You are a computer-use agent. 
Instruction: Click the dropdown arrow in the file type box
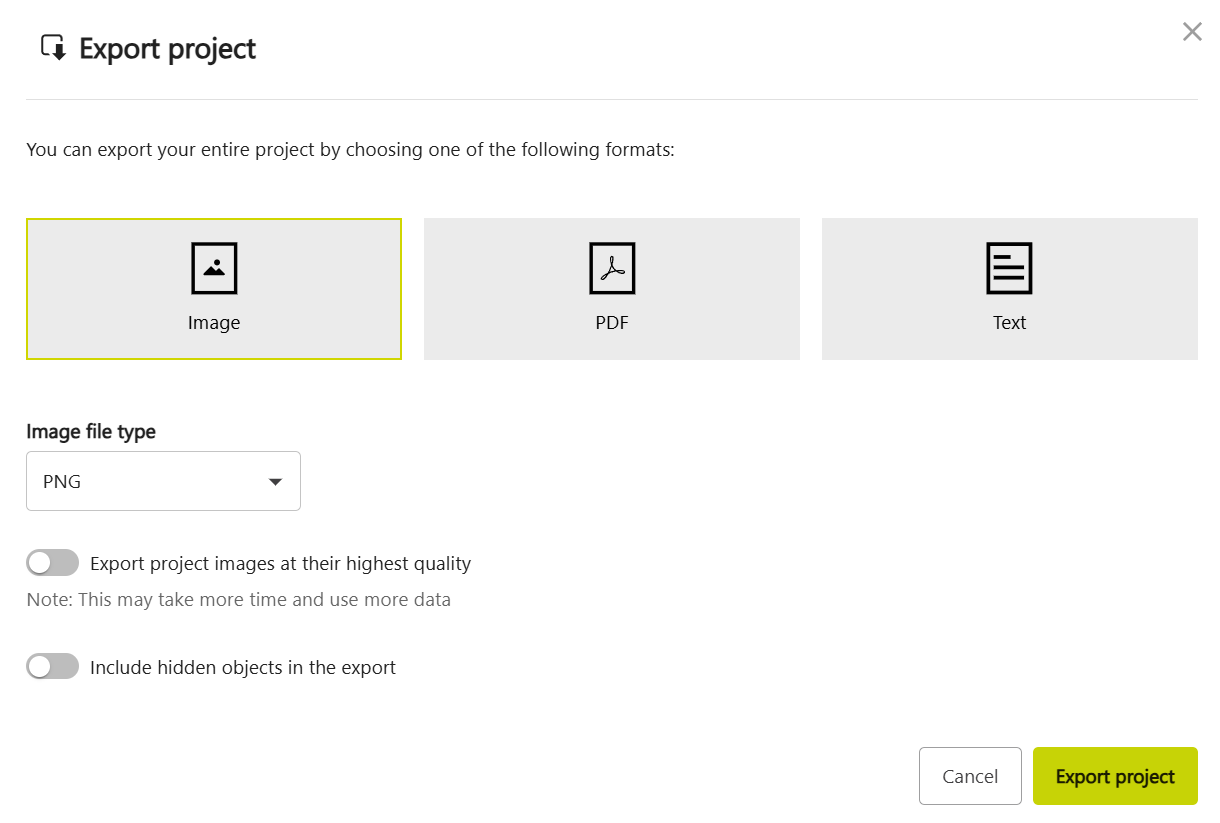point(276,482)
